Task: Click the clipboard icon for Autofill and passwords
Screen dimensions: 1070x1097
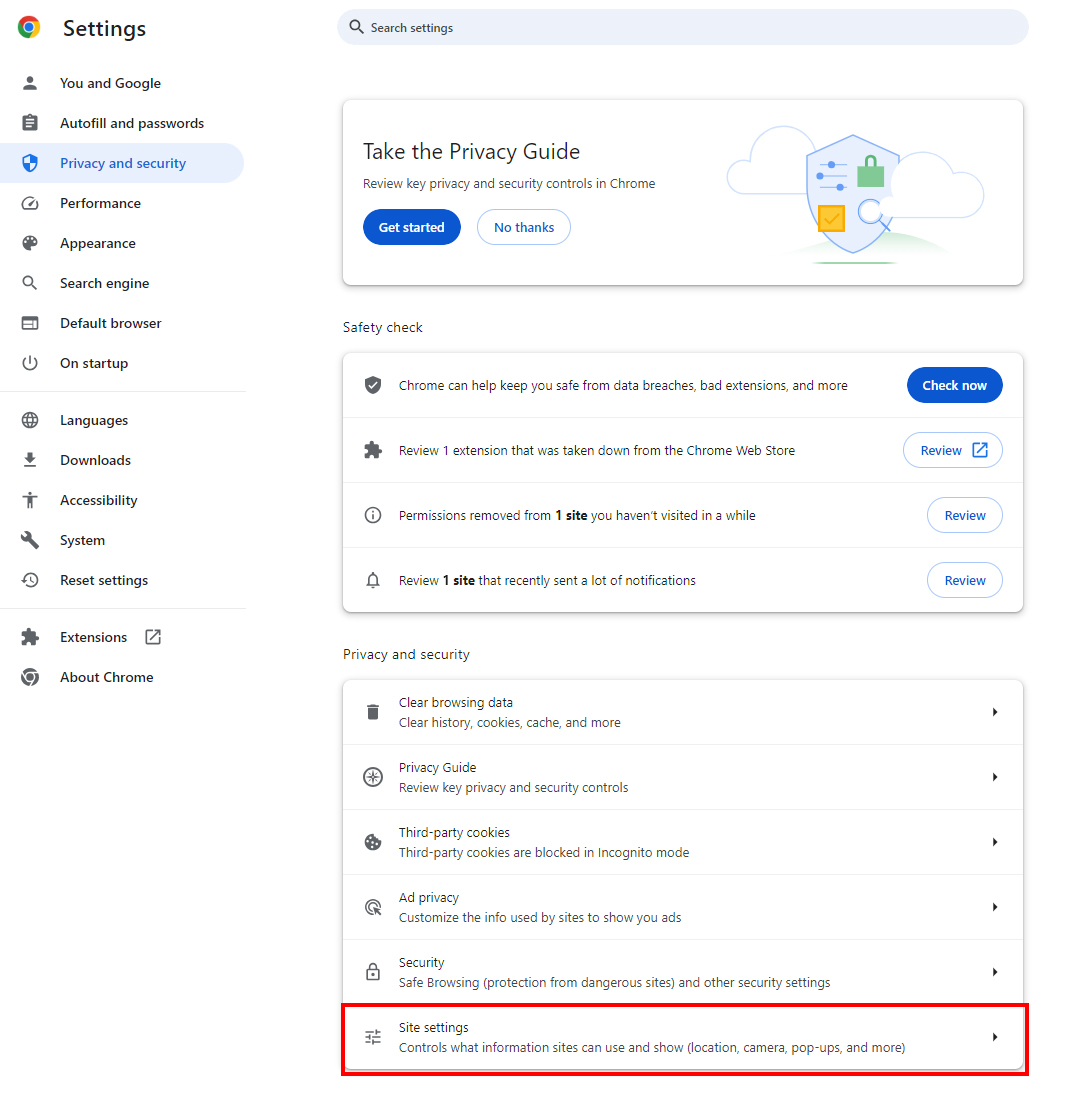Action: tap(29, 123)
